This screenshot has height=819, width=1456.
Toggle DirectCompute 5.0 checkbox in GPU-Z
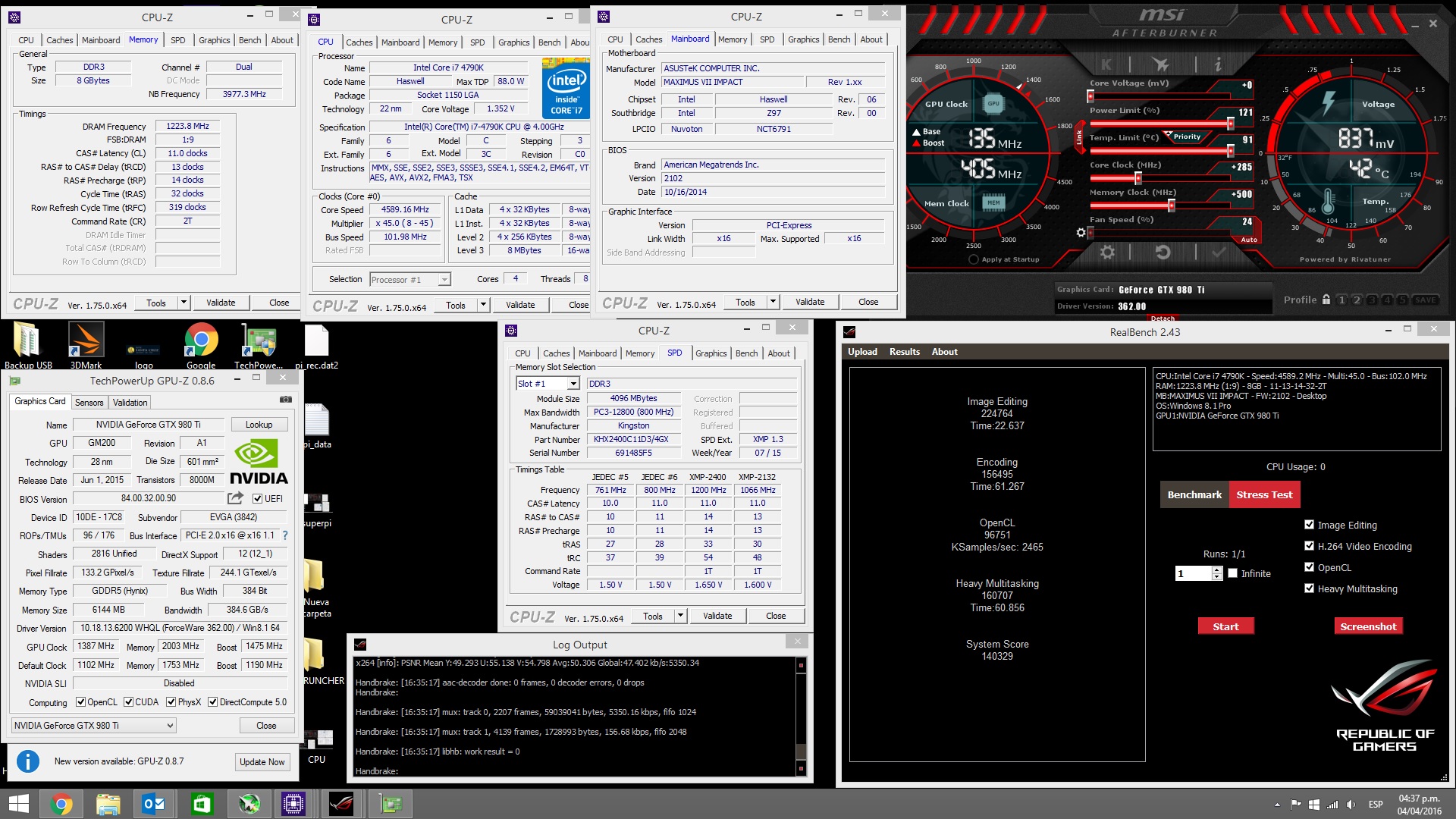pyautogui.click(x=213, y=702)
